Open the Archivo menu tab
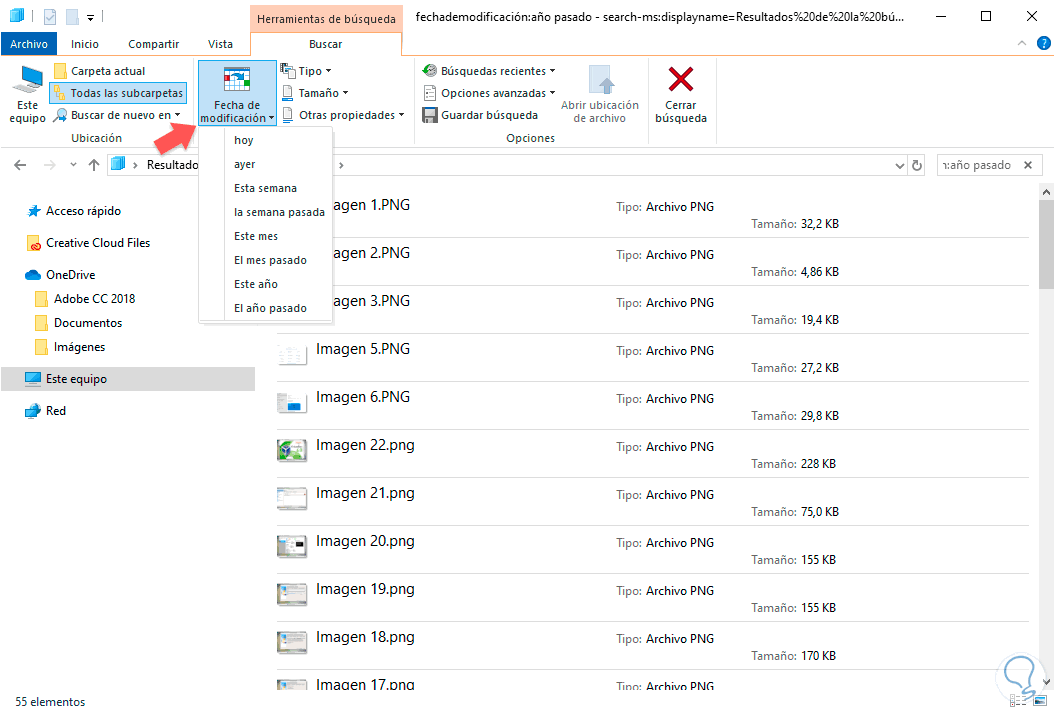This screenshot has width=1056, height=713. click(29, 44)
